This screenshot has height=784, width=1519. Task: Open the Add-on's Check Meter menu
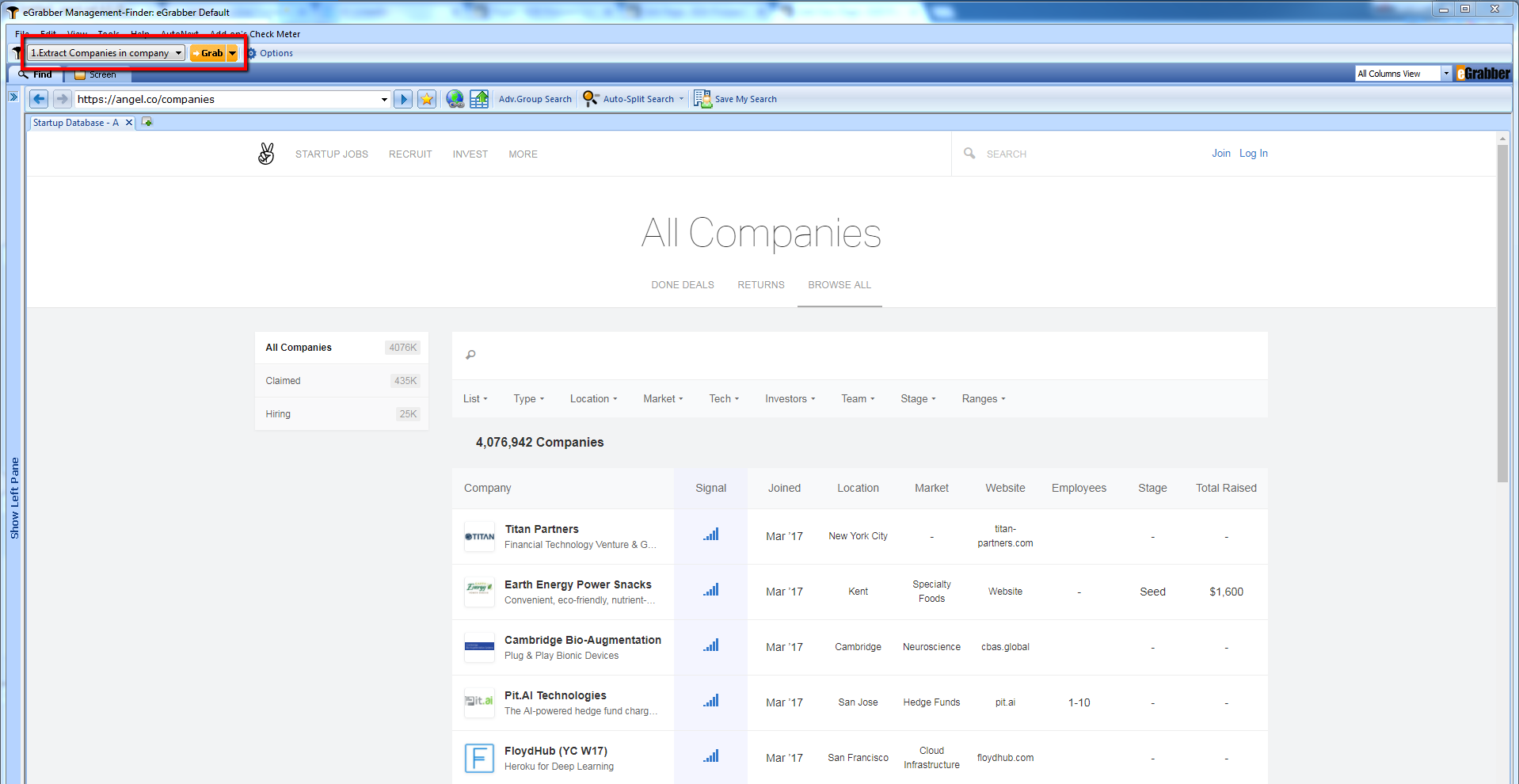pyautogui.click(x=255, y=34)
